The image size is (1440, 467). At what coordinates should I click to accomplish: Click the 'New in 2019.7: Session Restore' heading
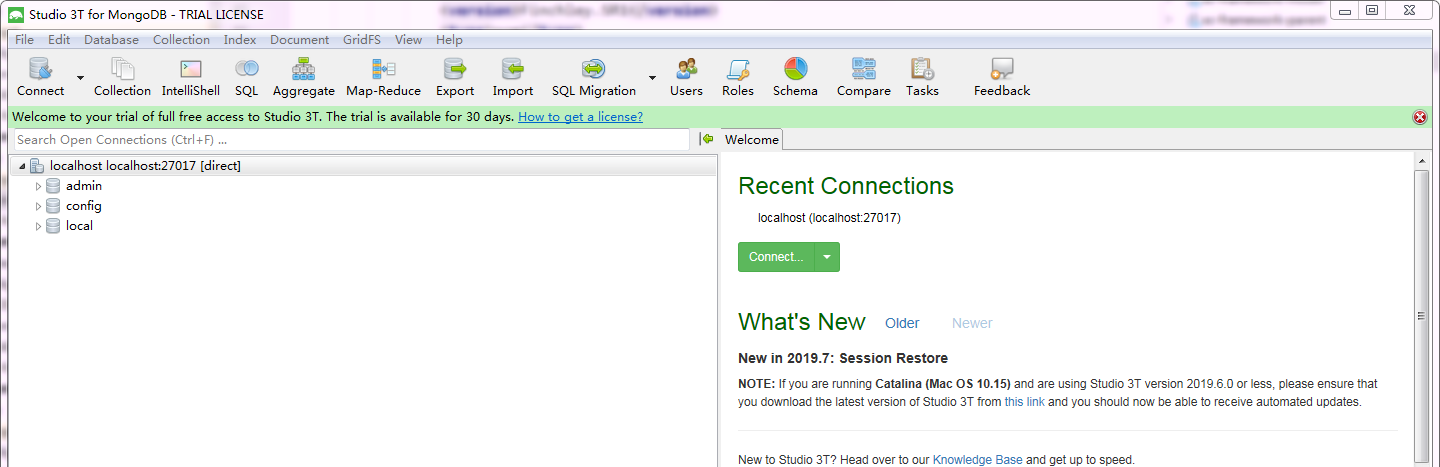coord(843,358)
